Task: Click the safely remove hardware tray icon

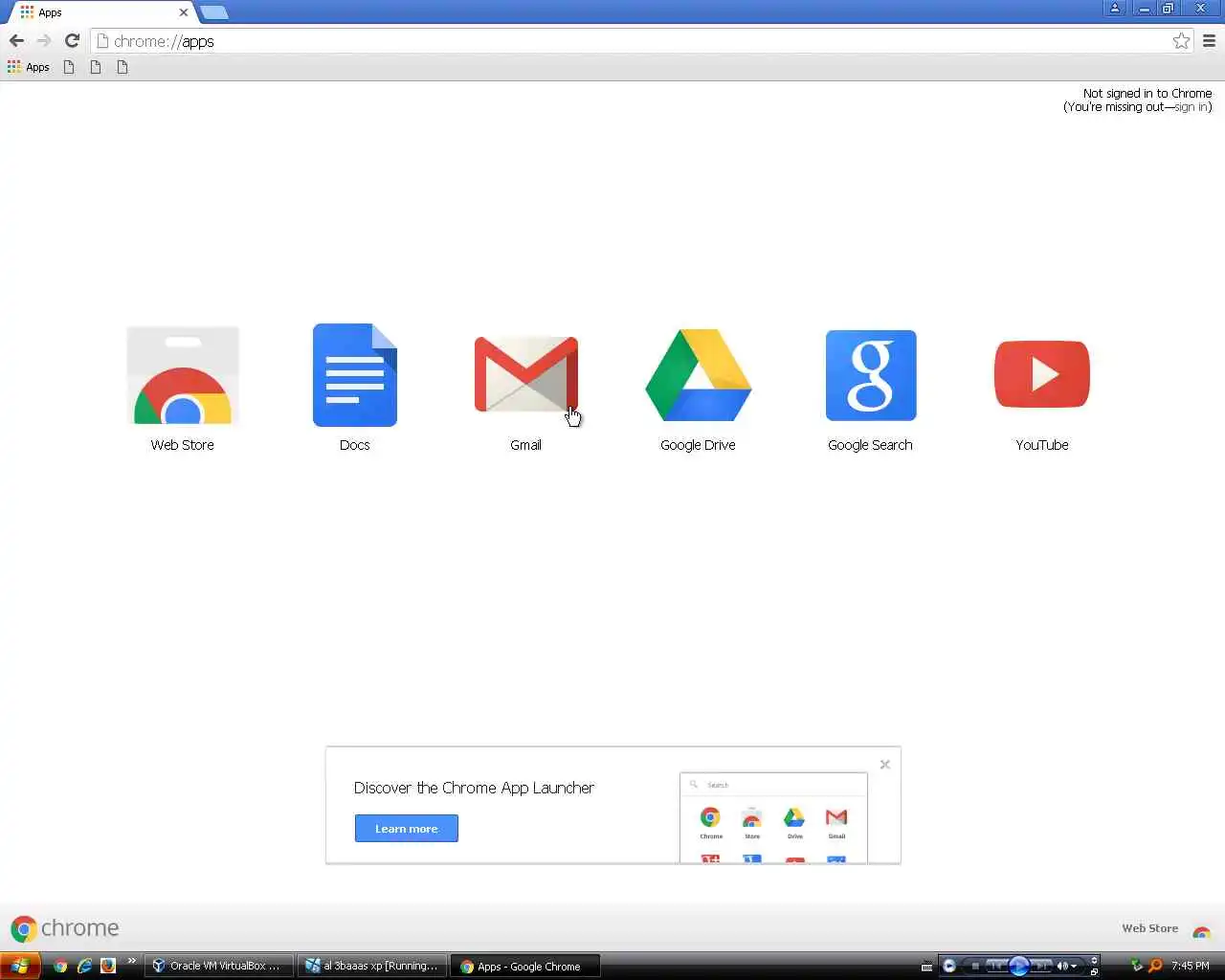Action: (1137, 966)
